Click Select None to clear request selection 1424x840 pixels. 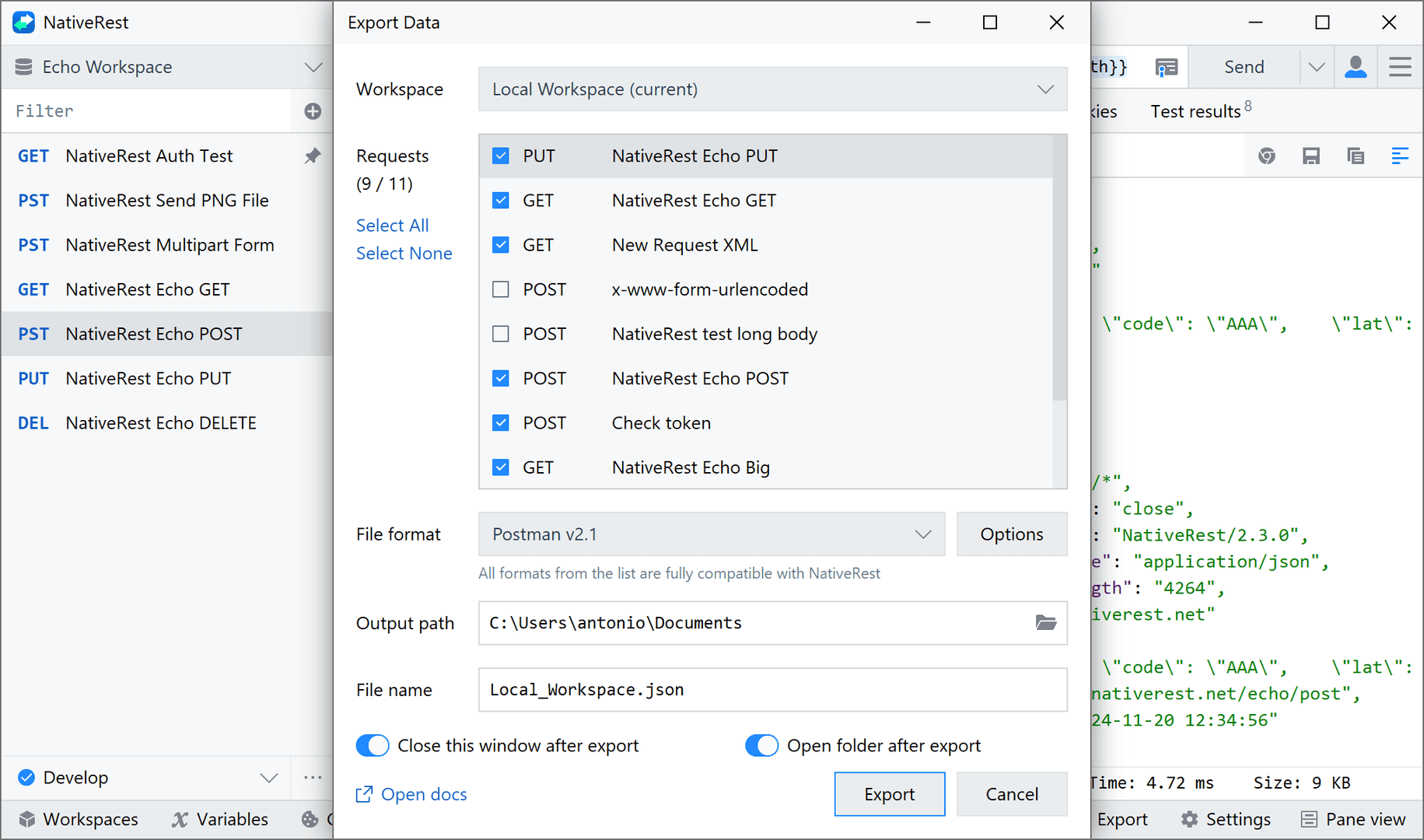404,253
